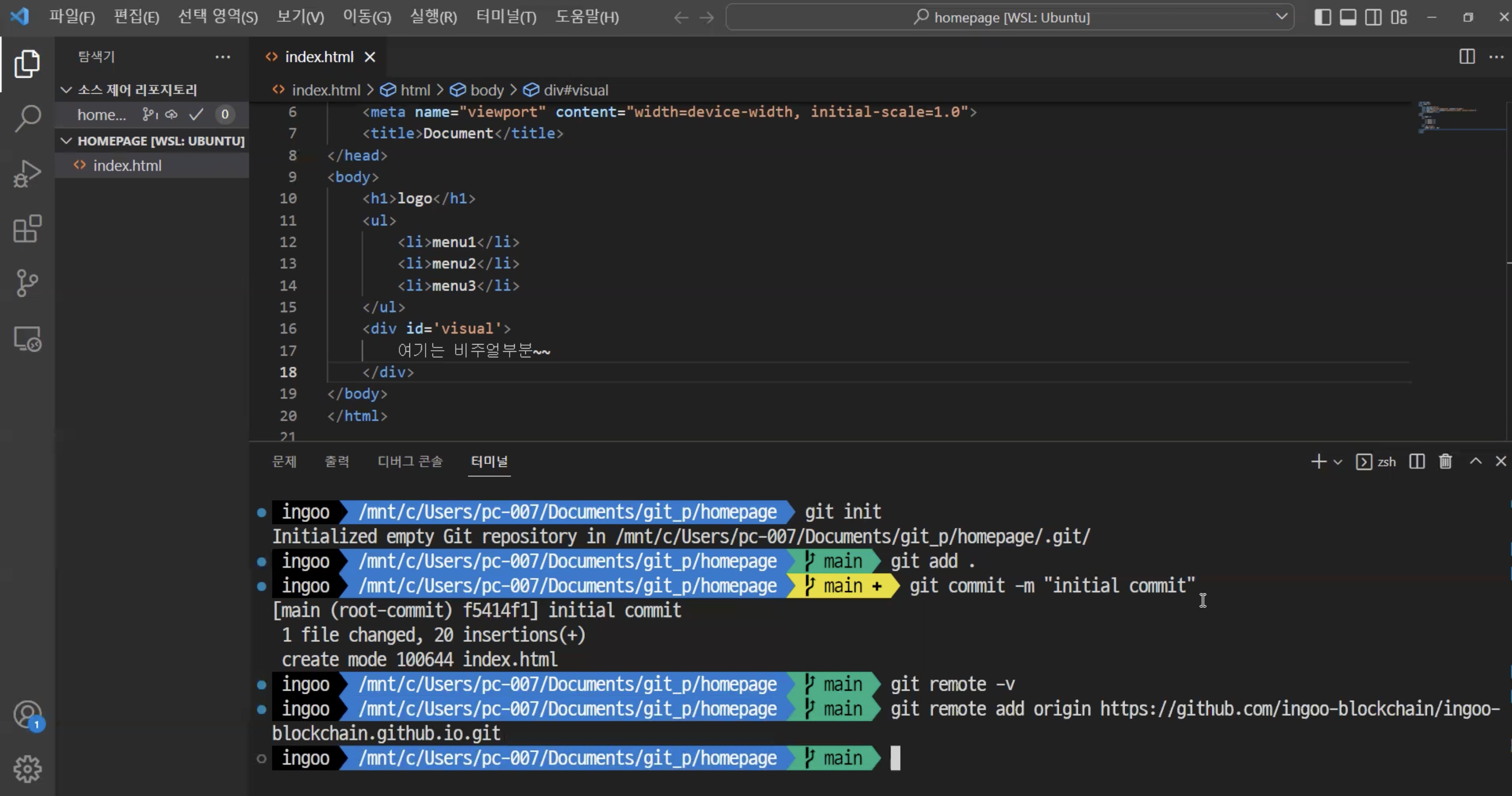Click the GitHub URL in terminal
The height and width of the screenshot is (796, 1512).
tap(886, 721)
